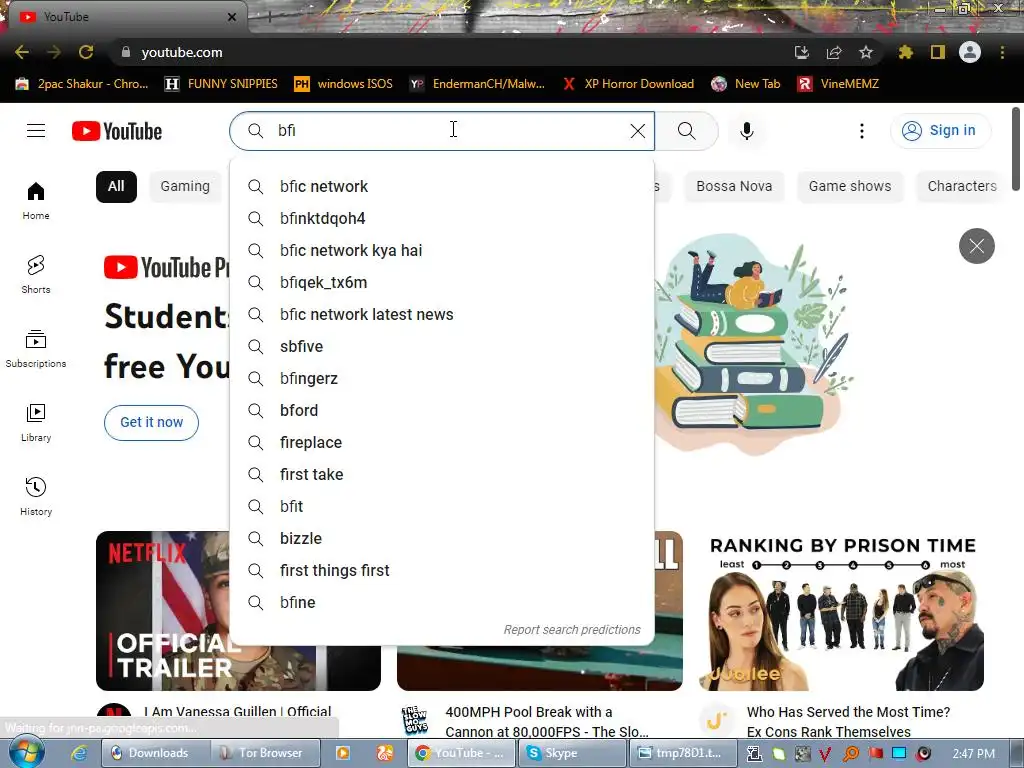Click Get it now button

click(152, 423)
